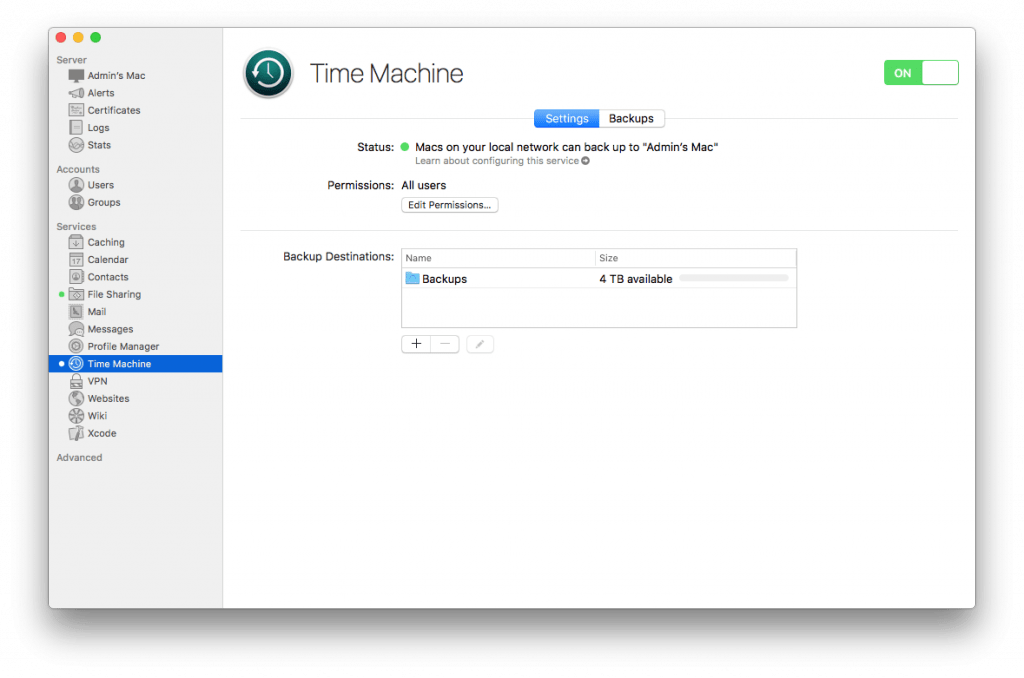Select the Caching service icon

[x=78, y=242]
